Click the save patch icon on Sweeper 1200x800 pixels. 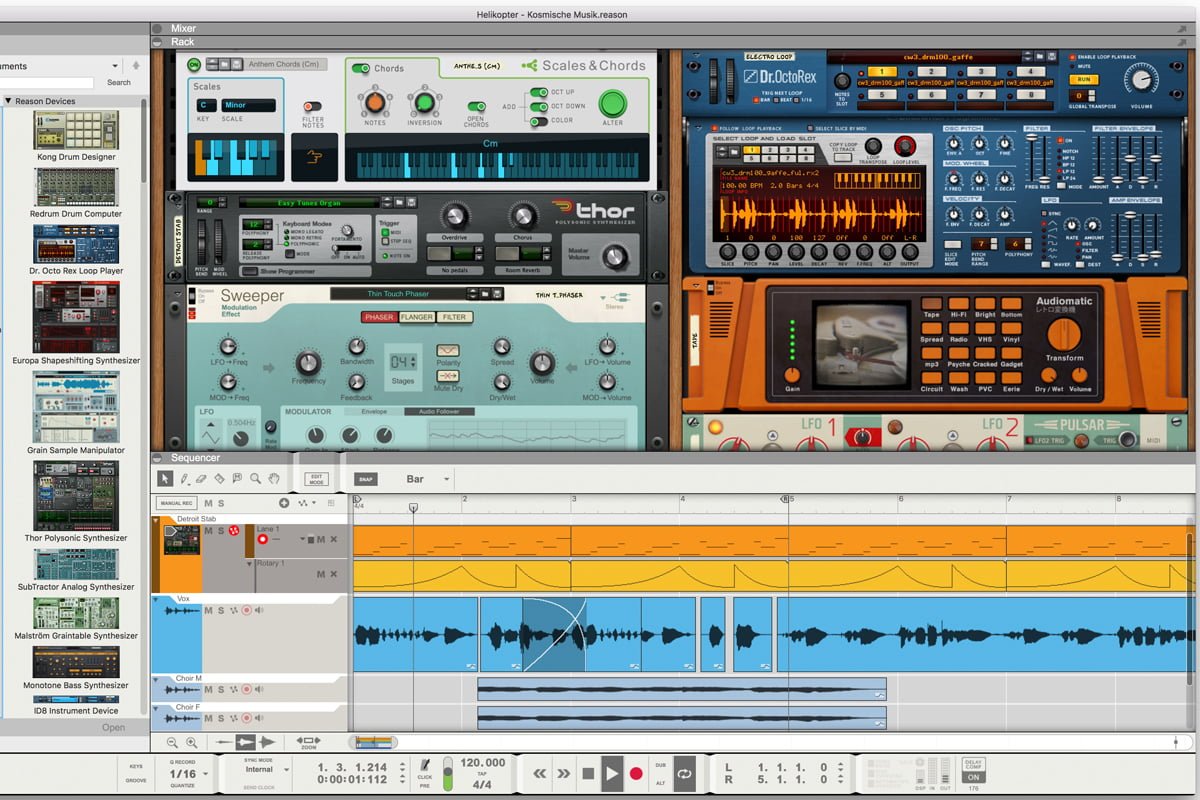click(497, 294)
